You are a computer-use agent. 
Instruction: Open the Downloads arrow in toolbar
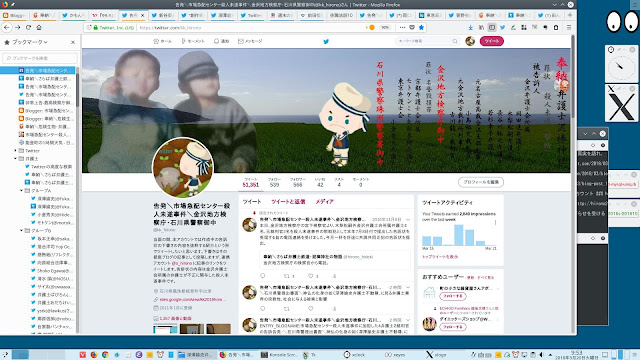(x=471, y=27)
